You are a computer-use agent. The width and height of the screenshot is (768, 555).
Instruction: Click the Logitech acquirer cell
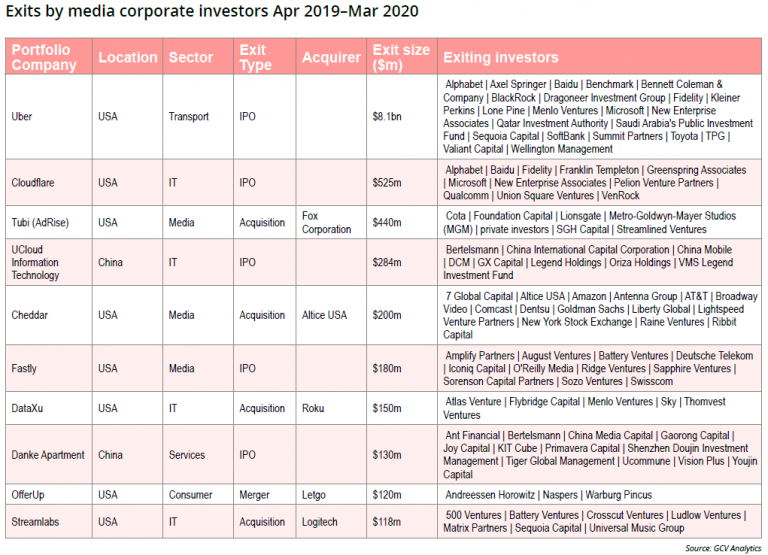click(321, 521)
